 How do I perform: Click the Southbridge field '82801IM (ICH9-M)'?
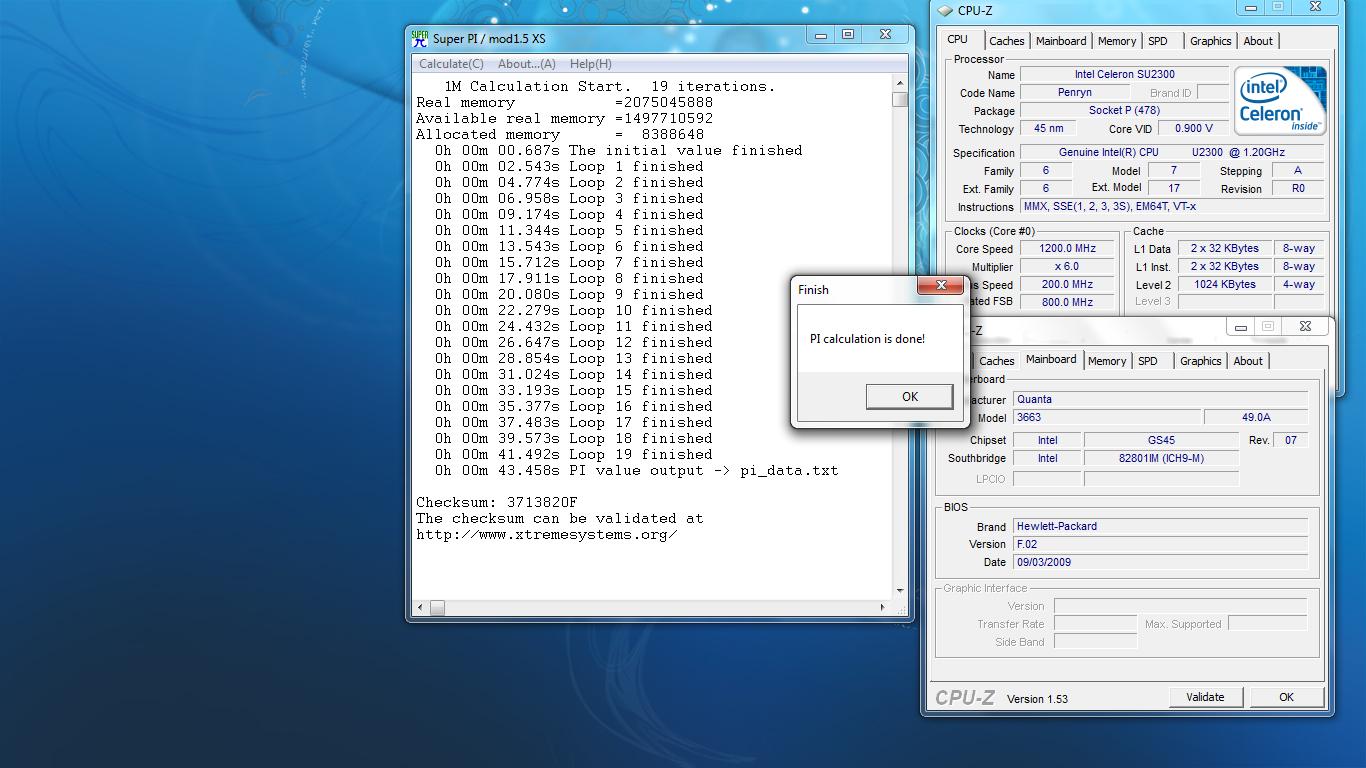pos(1161,458)
